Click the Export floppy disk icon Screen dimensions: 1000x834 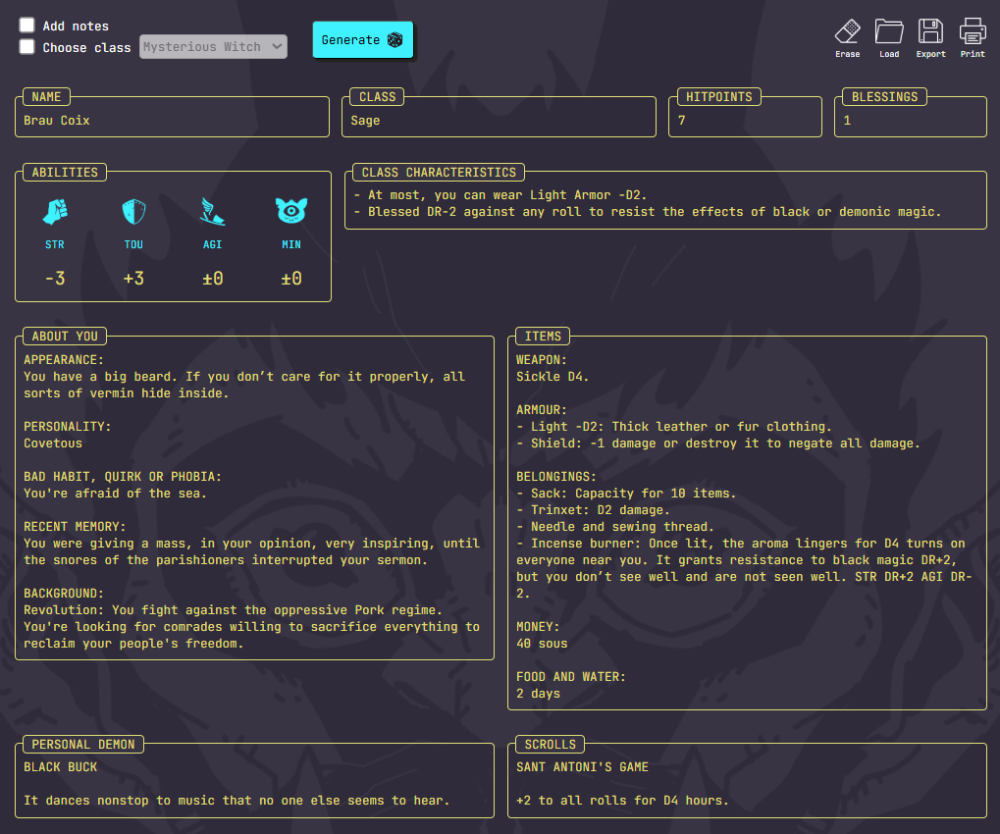click(x=931, y=31)
